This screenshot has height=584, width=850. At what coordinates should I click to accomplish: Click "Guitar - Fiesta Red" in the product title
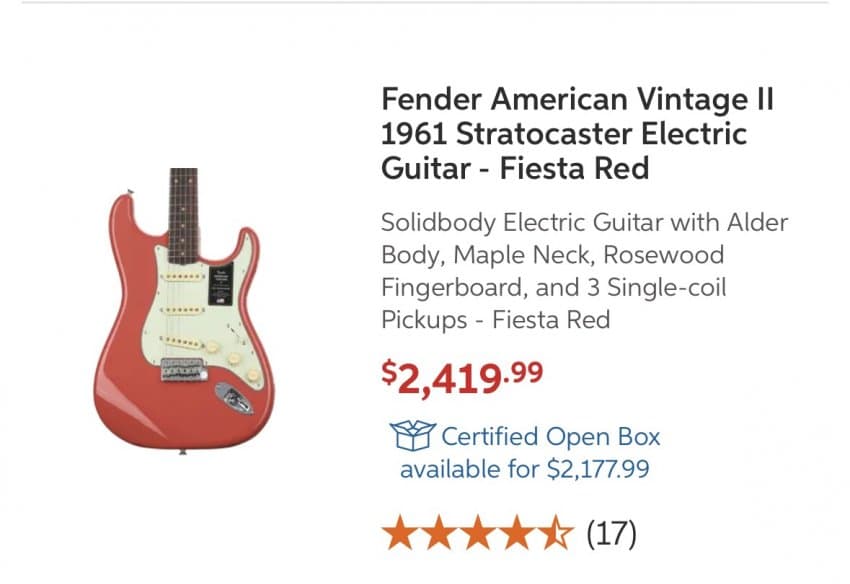[x=515, y=168]
